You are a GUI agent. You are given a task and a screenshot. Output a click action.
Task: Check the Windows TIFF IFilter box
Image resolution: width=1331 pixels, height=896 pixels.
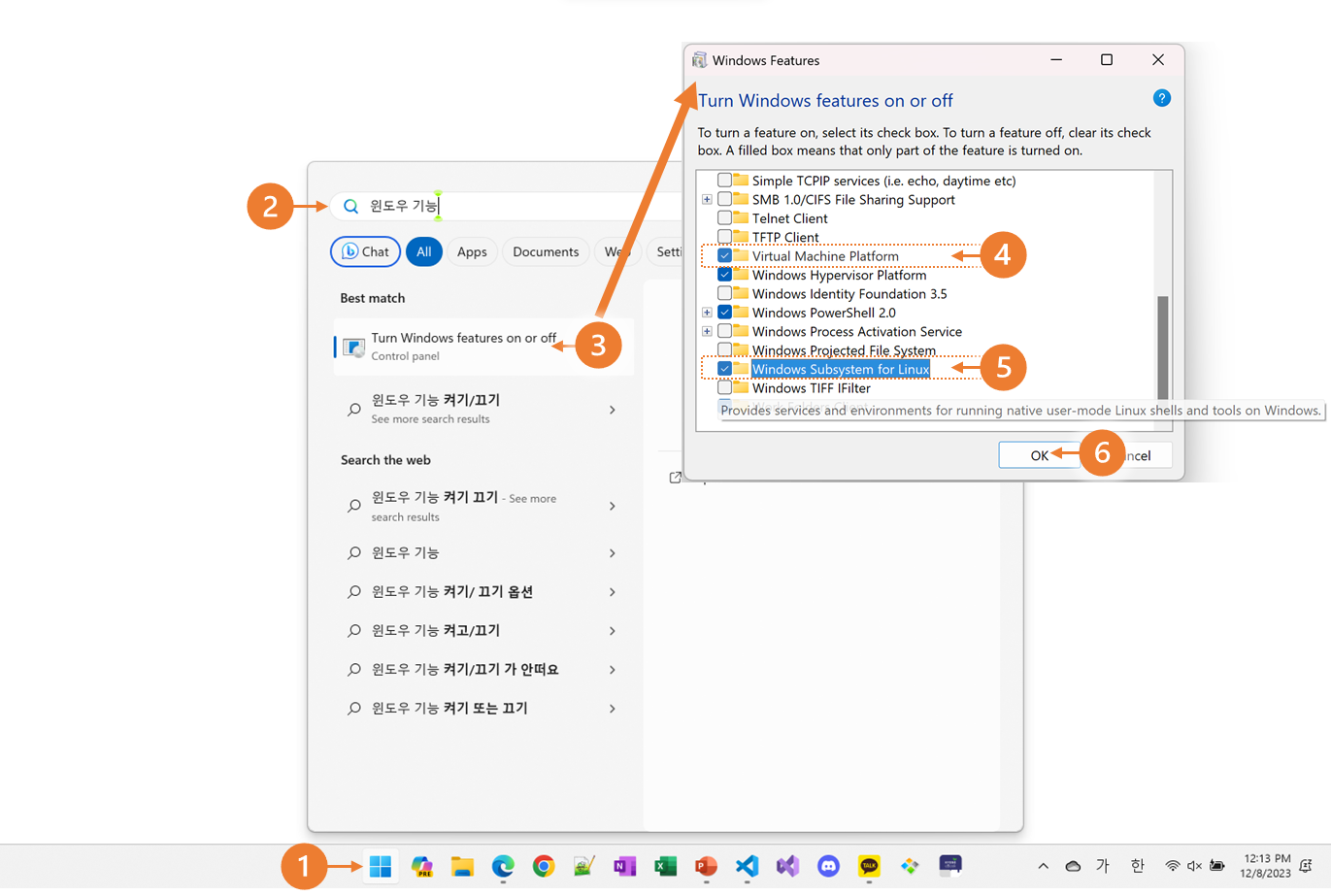click(x=724, y=387)
